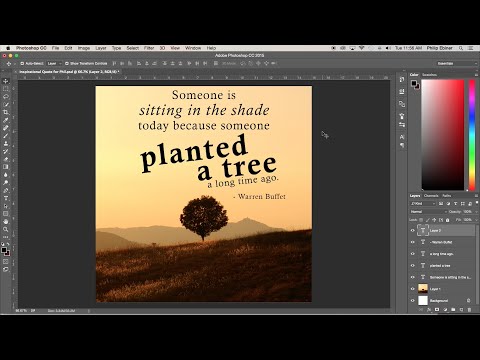The width and height of the screenshot is (480, 360).
Task: Toggle lock transparent pixels in Layers panel
Action: pos(421,220)
